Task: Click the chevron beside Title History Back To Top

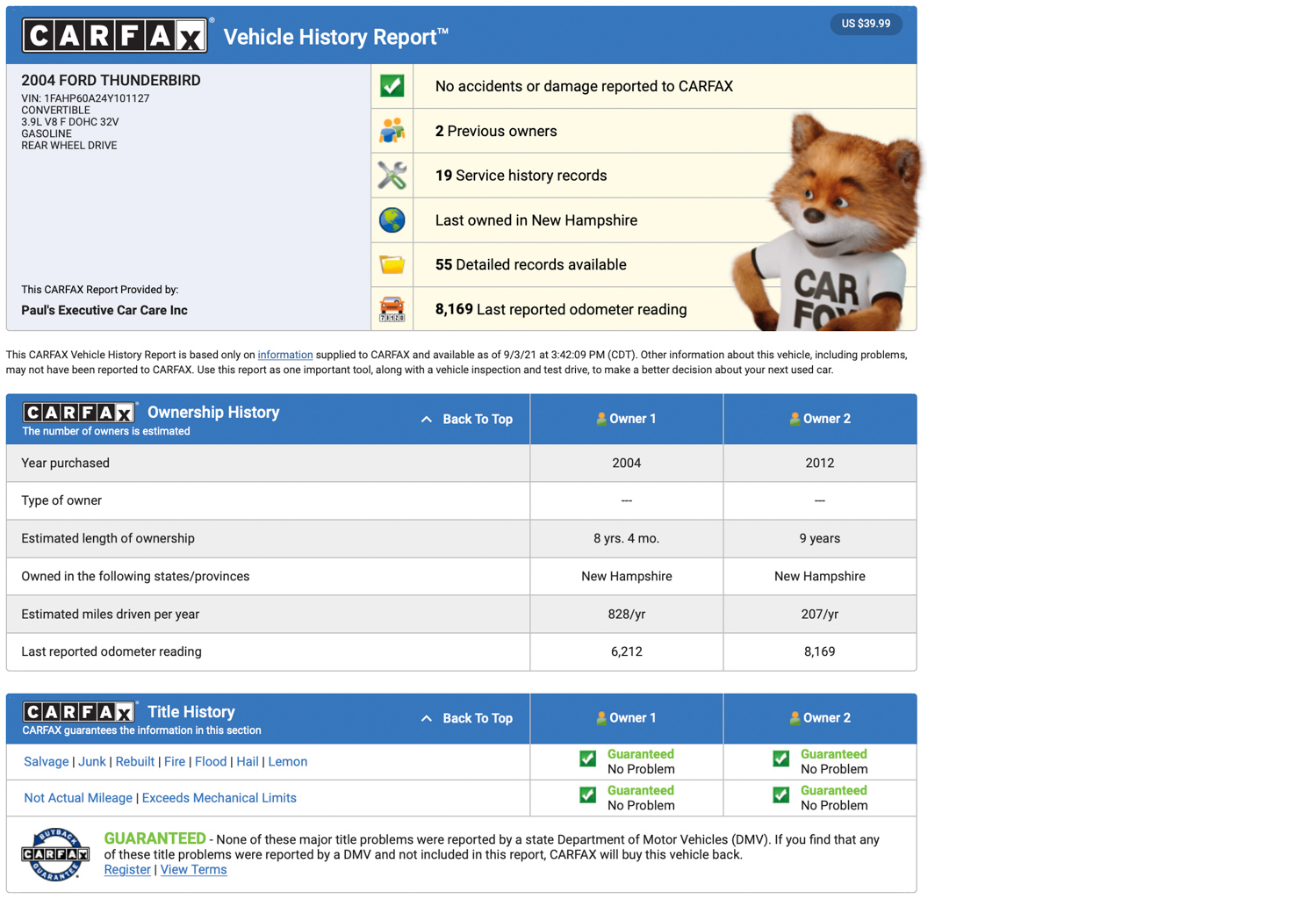Action: [x=427, y=719]
